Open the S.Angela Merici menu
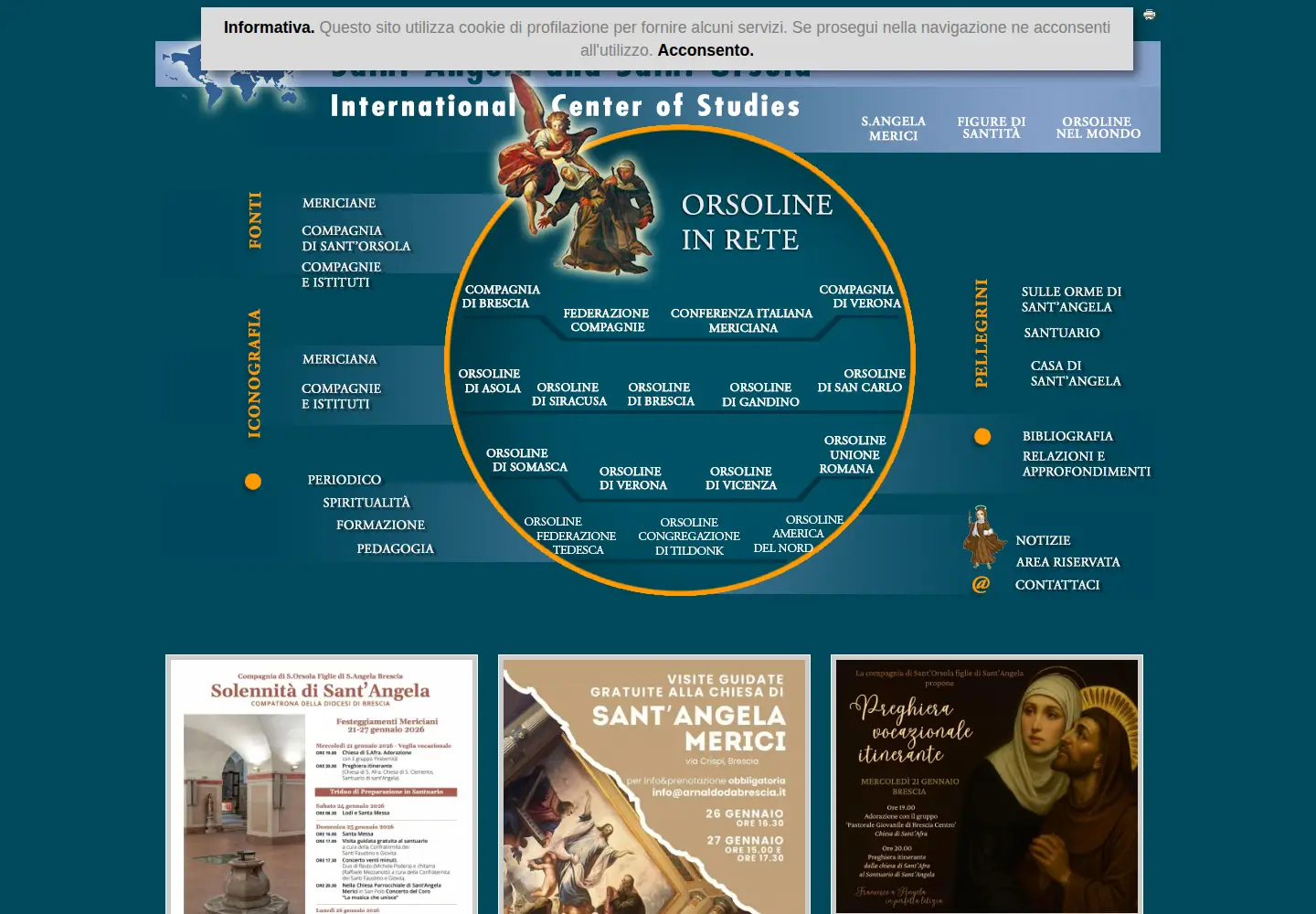Screen dimensions: 1316x914 pyautogui.click(x=893, y=128)
